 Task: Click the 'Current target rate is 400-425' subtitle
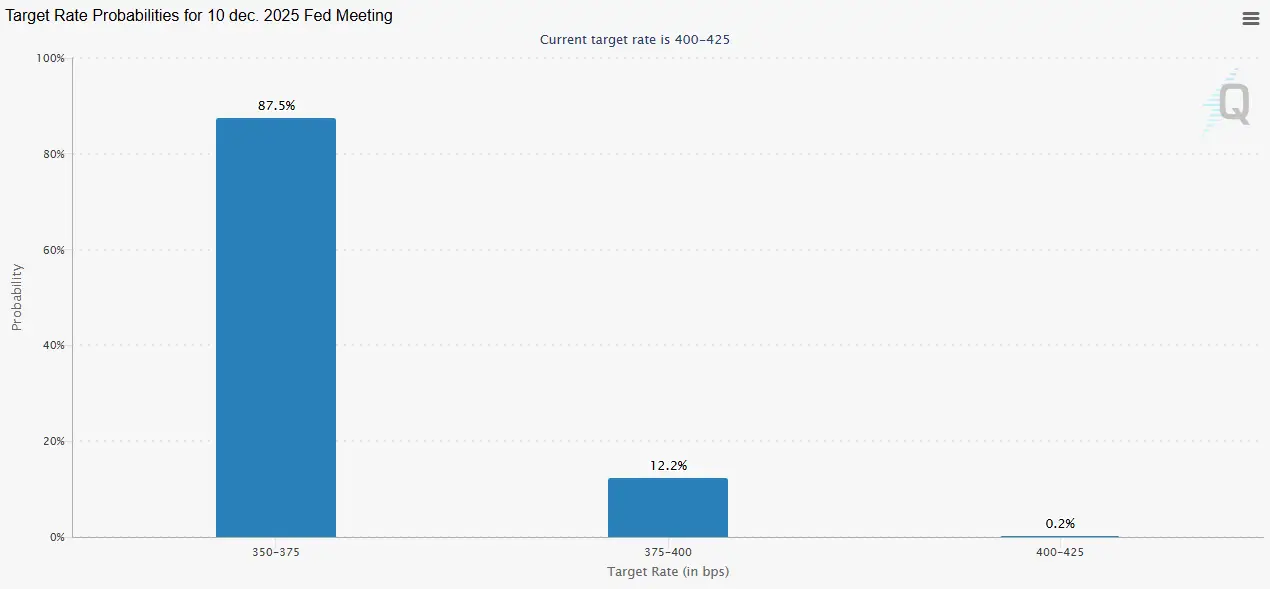click(641, 40)
